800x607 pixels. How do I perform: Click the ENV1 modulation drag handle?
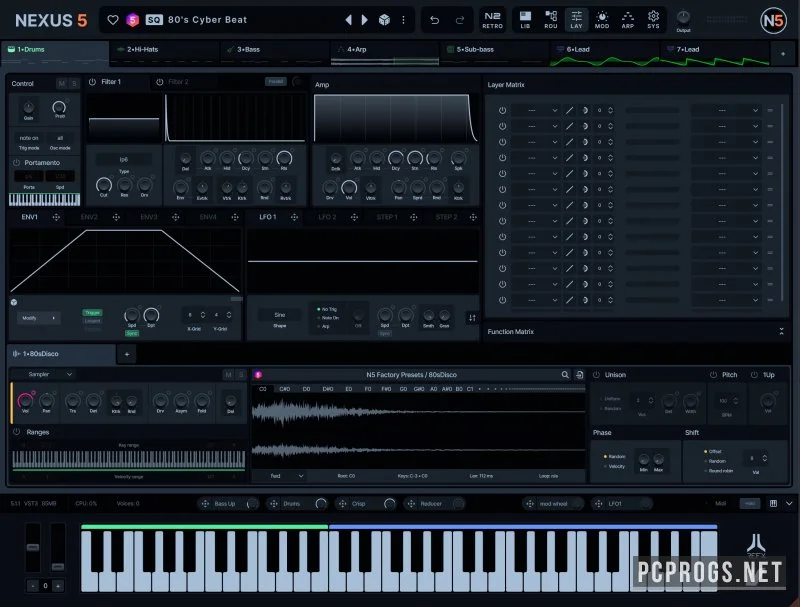[x=56, y=217]
